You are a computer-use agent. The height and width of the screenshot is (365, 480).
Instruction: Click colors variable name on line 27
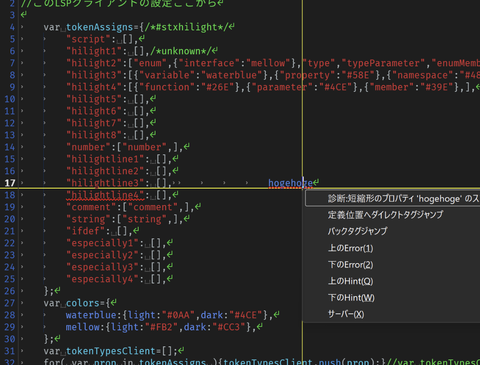[83, 303]
